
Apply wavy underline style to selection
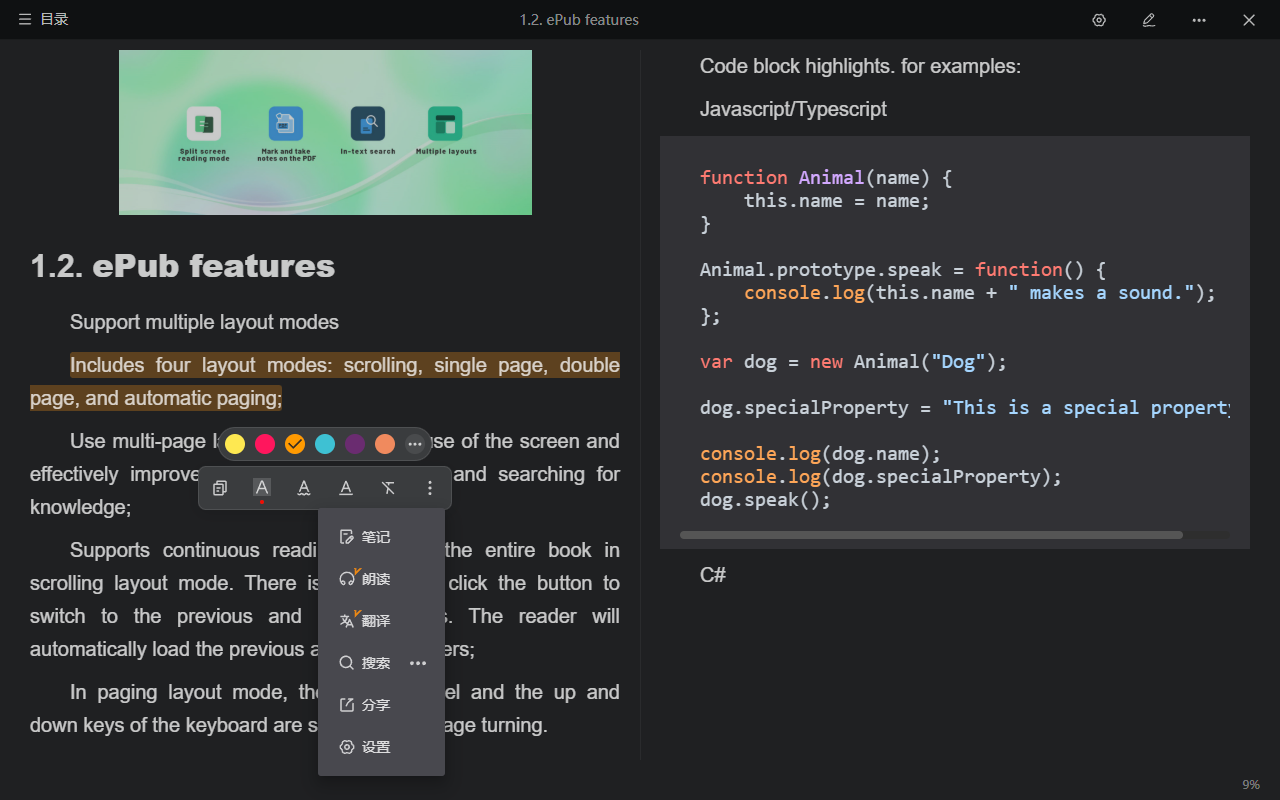304,488
